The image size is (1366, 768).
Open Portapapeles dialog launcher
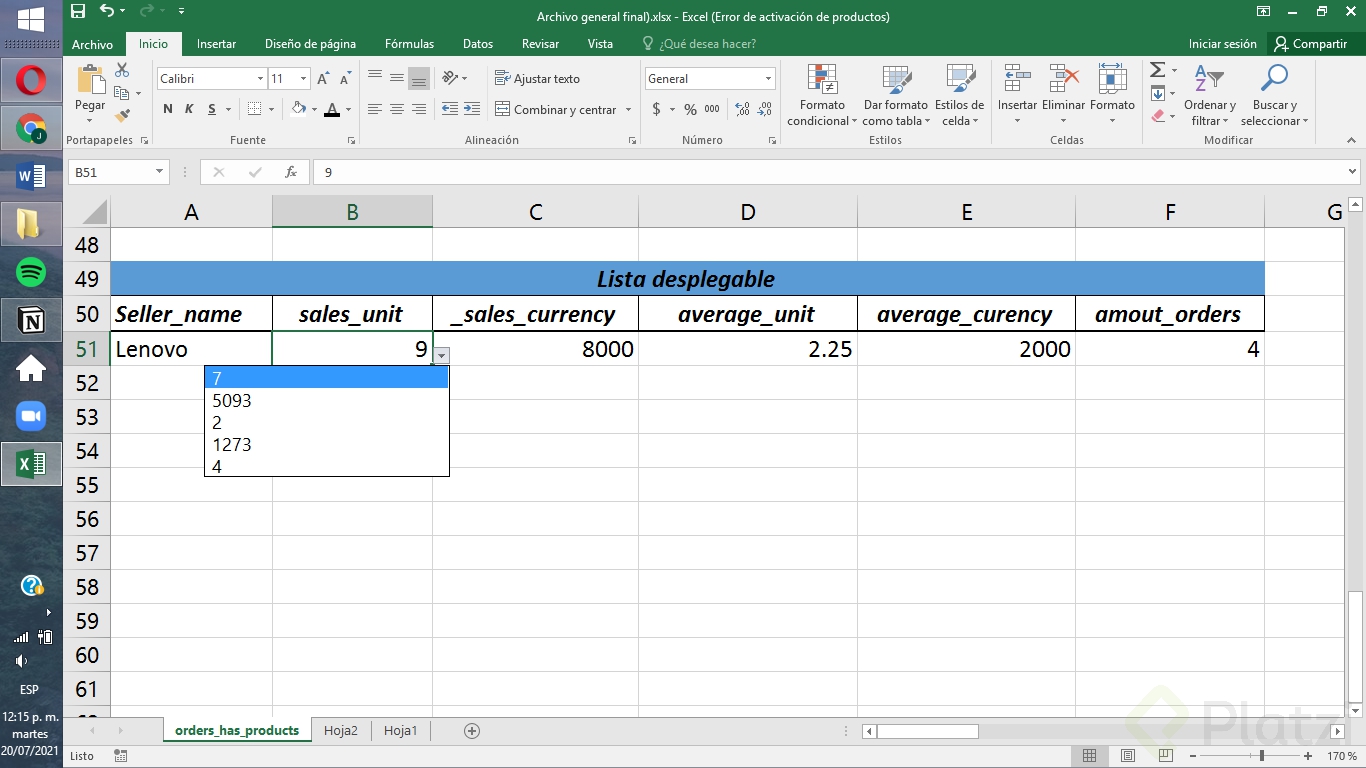pos(144,141)
